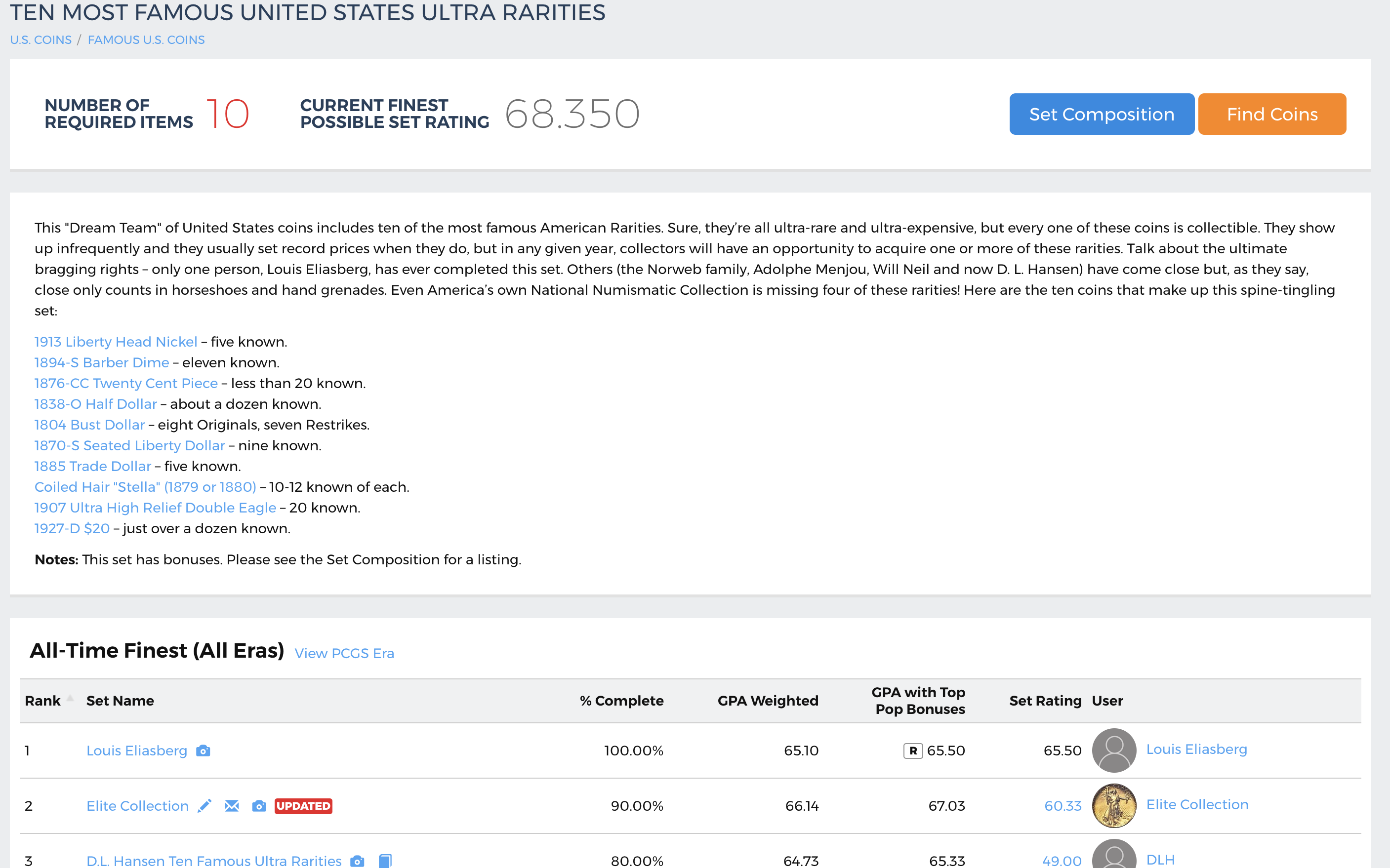This screenshot has height=868, width=1390.
Task: Click the User column header
Action: (x=1107, y=700)
